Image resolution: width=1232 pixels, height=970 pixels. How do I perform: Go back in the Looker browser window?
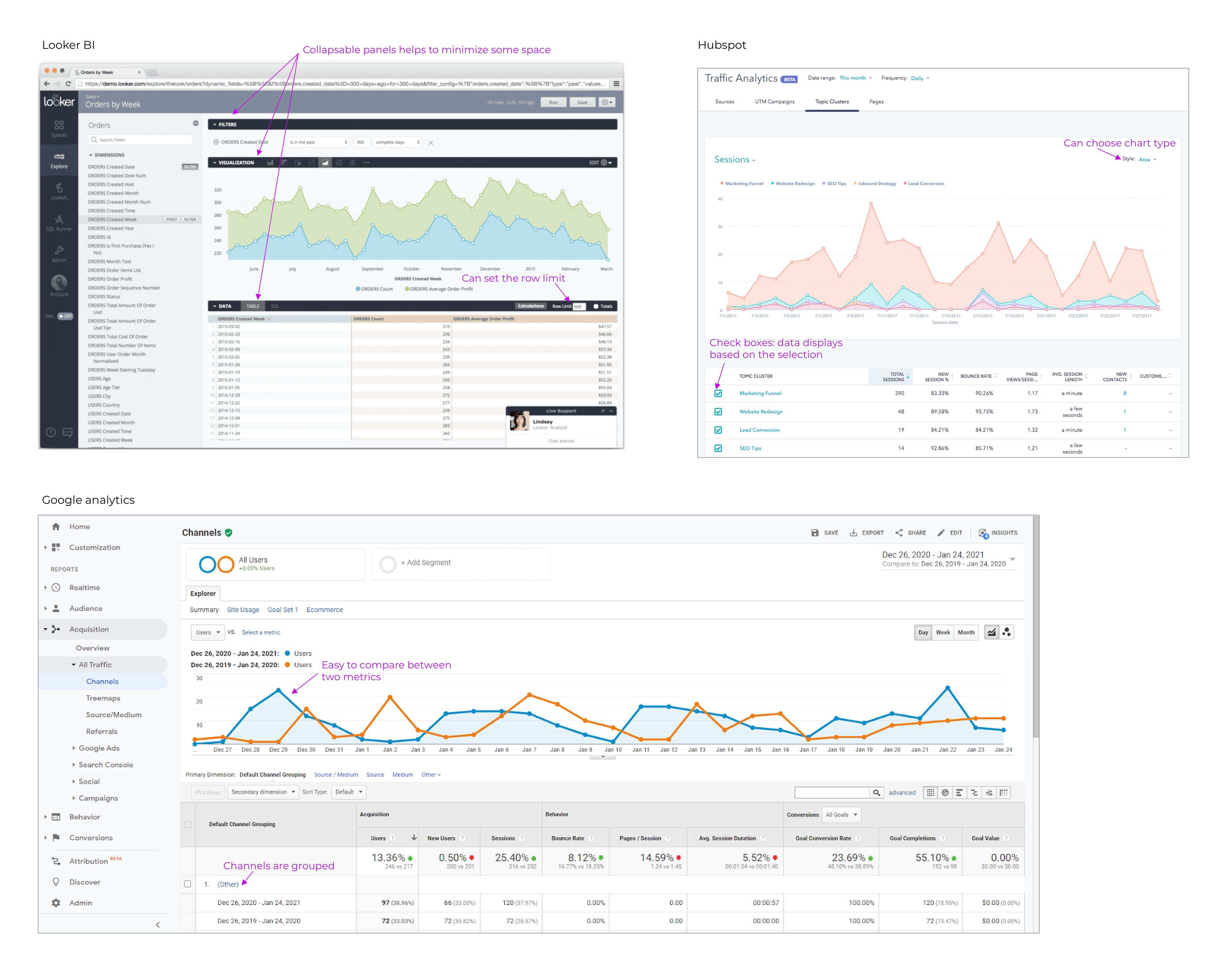pos(47,83)
